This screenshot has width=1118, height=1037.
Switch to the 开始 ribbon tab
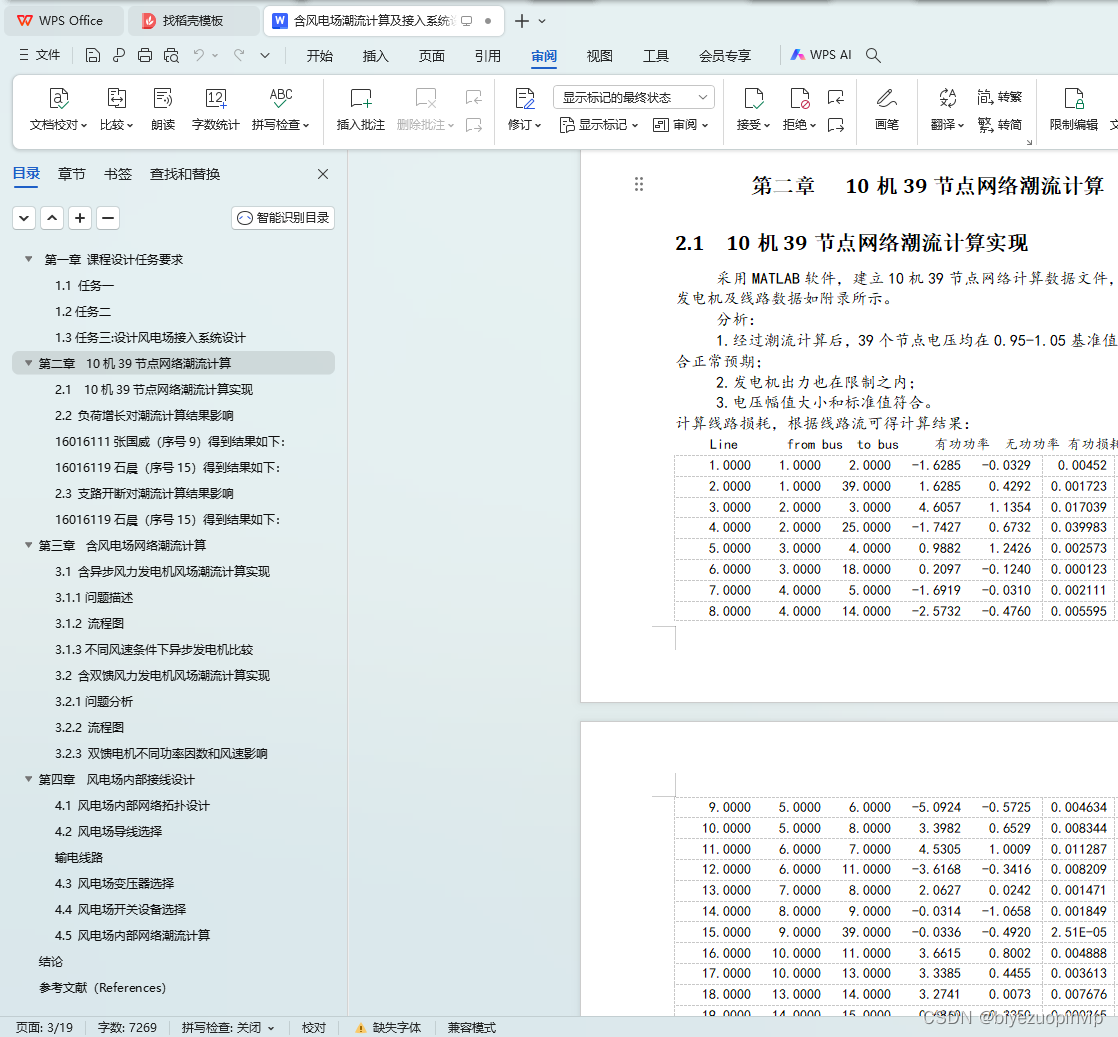[319, 56]
